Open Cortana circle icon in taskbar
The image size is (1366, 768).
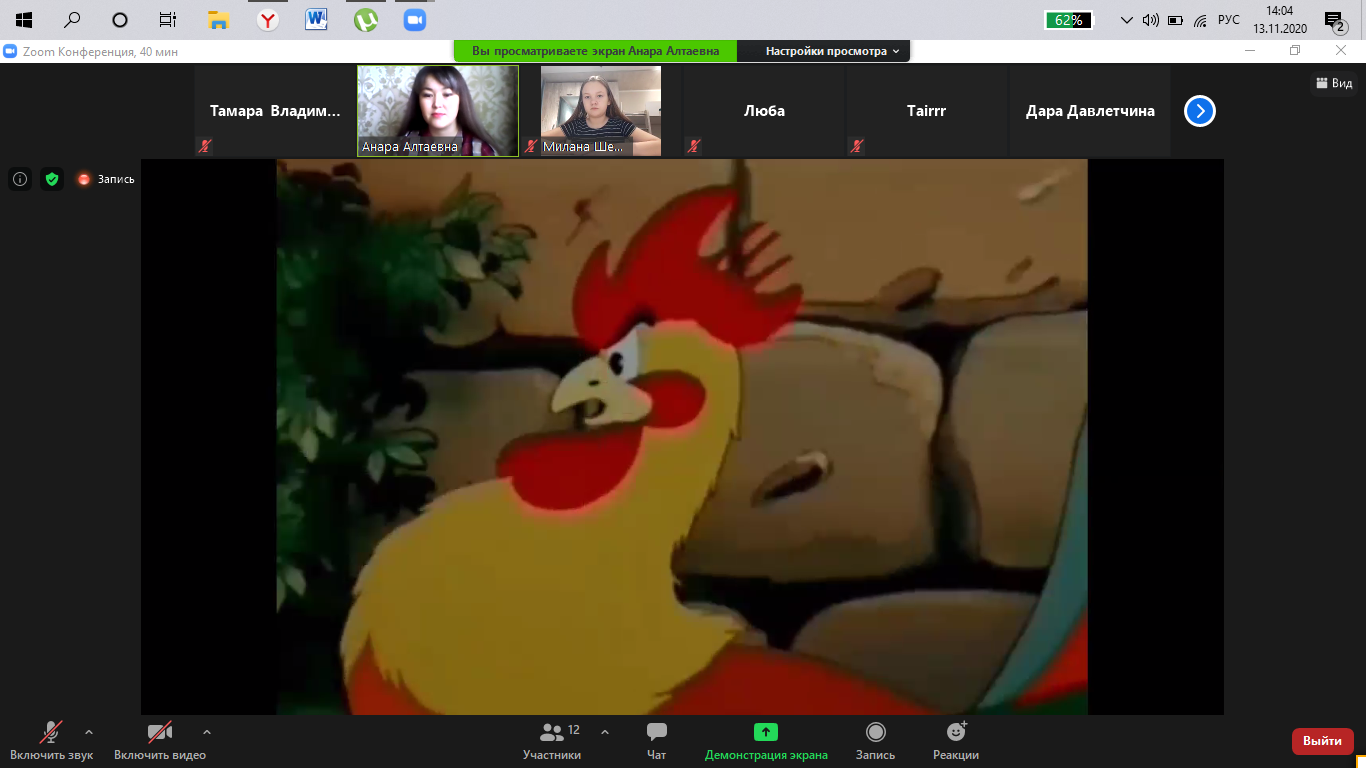point(120,20)
